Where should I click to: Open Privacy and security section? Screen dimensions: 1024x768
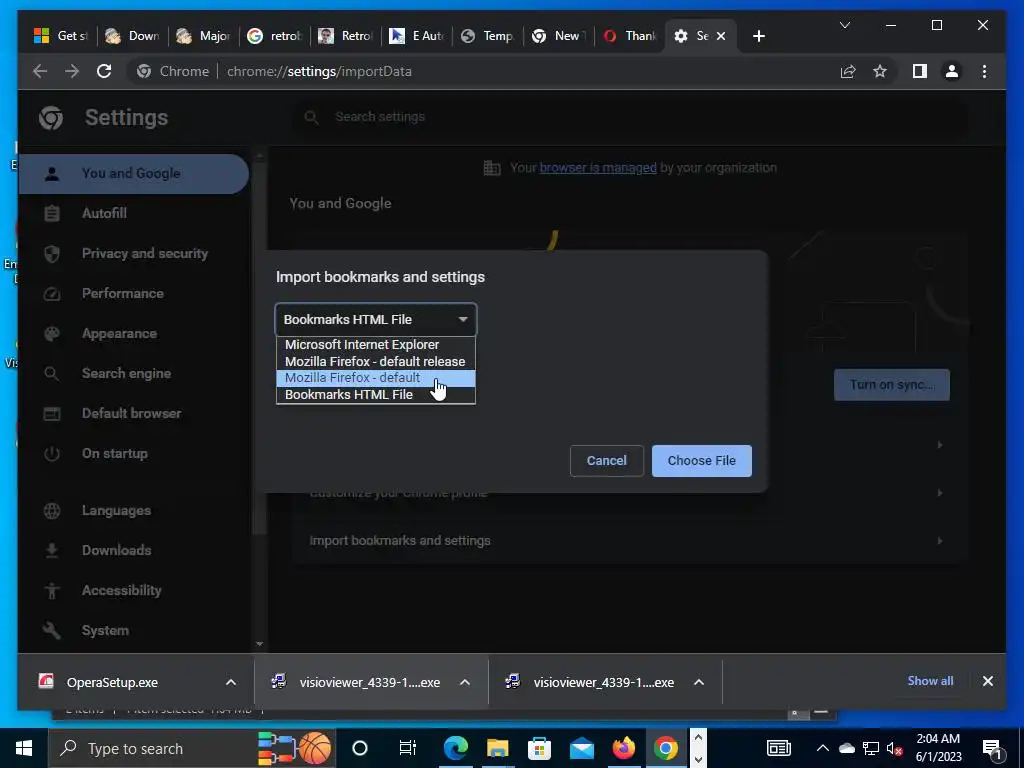tap(144, 253)
